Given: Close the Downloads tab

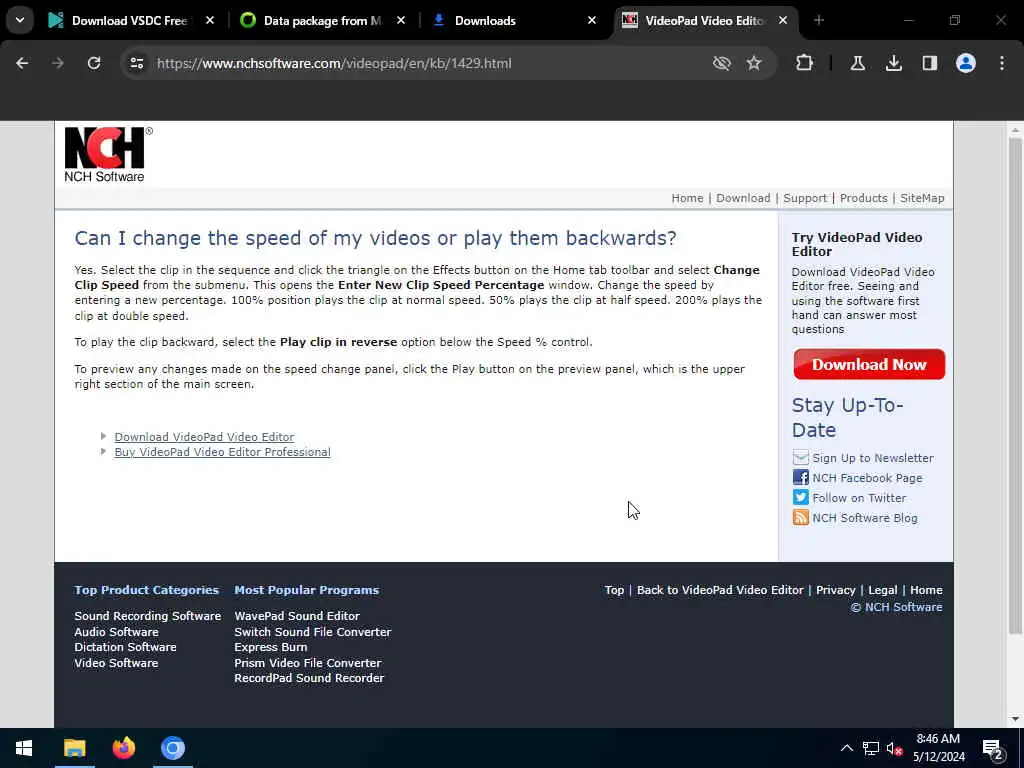Looking at the screenshot, I should point(592,20).
